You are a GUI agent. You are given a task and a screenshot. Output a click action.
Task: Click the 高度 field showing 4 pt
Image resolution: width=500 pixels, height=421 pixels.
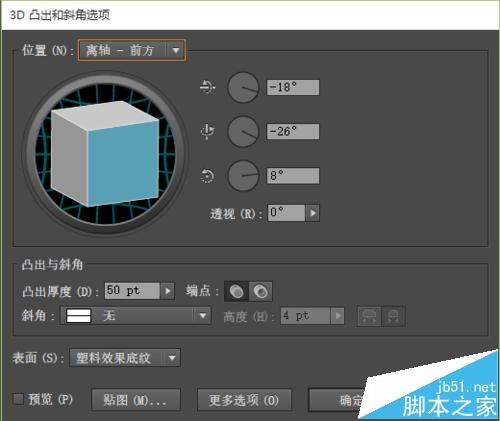click(305, 316)
